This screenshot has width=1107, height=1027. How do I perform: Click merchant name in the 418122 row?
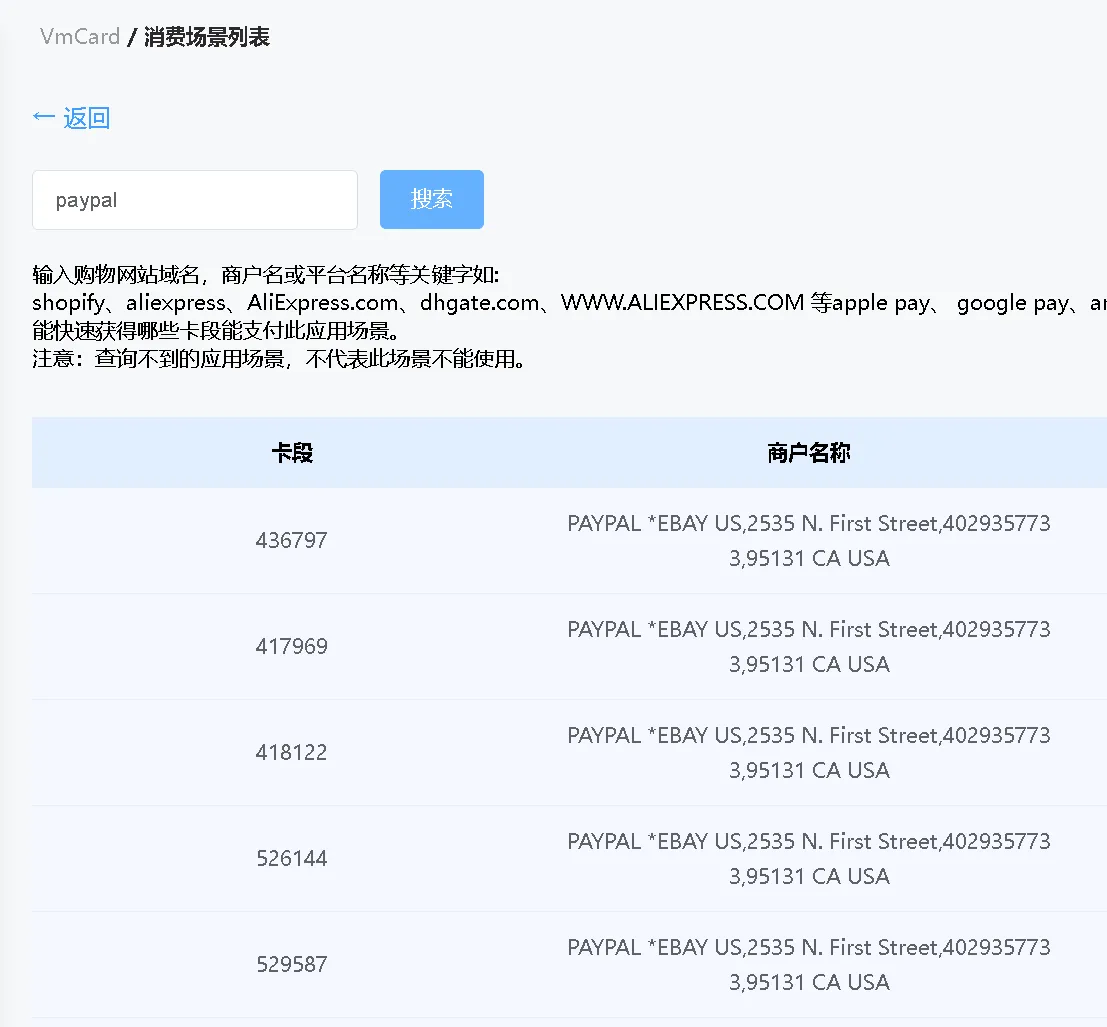809,752
